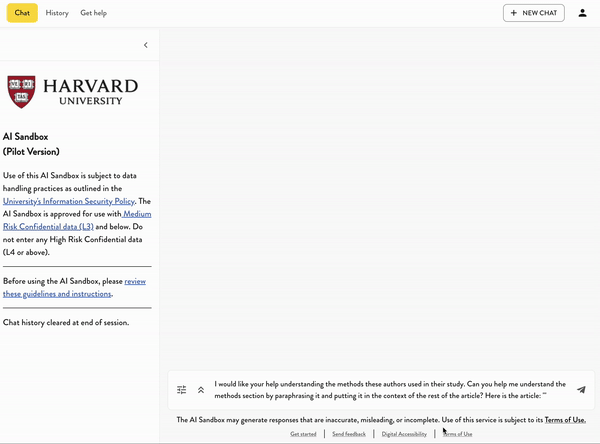Expand the prompt box with double-chevron icon
Viewport: 600px width, 444px height.
coord(201,390)
